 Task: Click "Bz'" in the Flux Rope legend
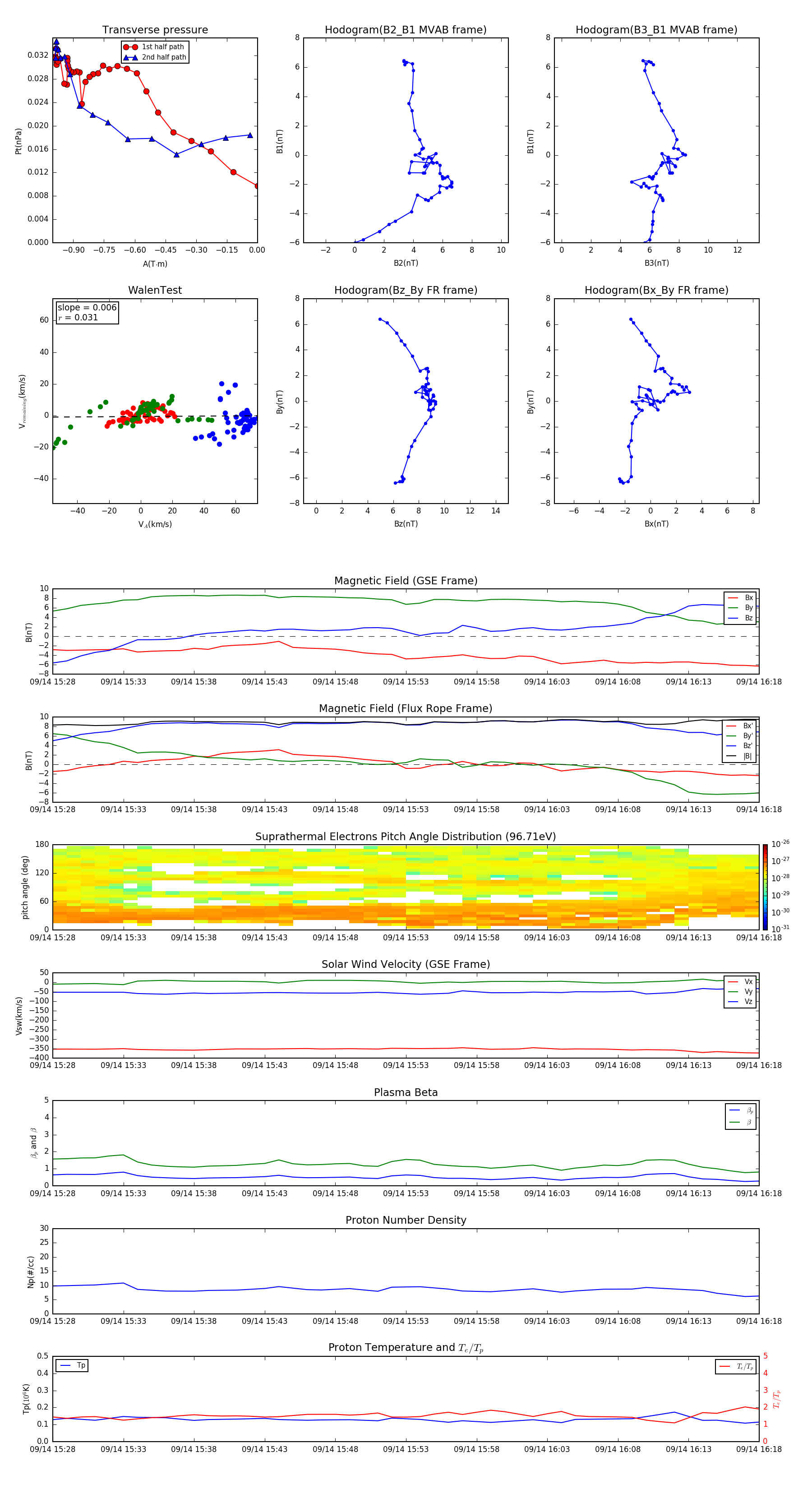(740, 746)
